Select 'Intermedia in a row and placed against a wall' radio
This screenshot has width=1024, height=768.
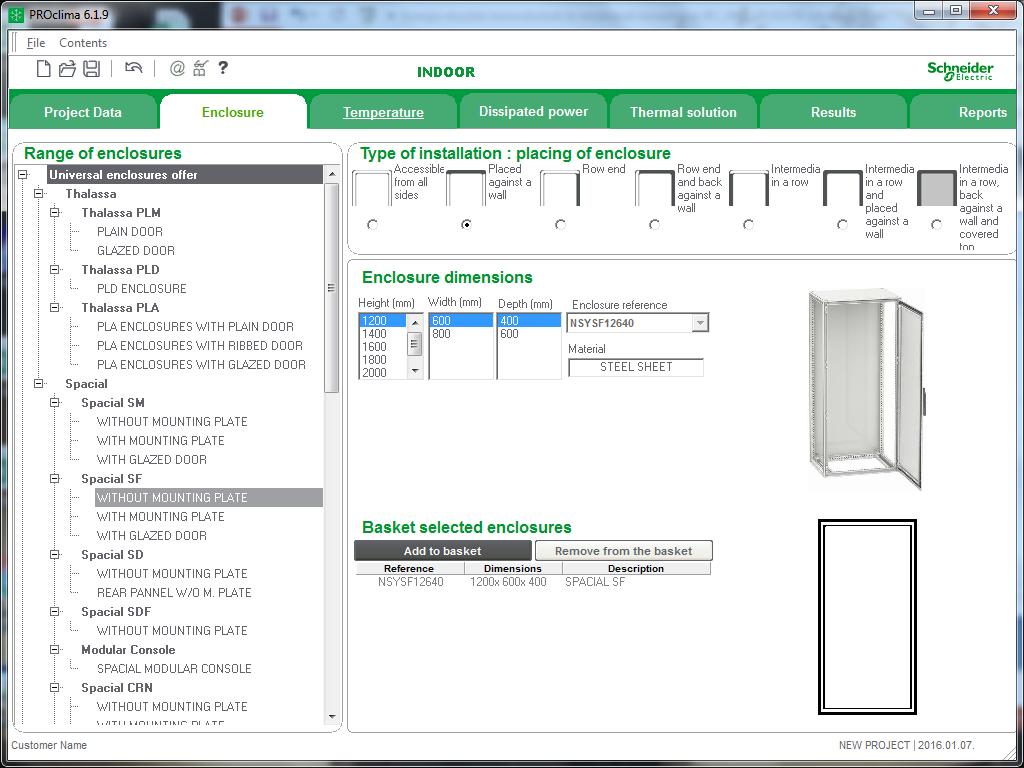tap(842, 224)
